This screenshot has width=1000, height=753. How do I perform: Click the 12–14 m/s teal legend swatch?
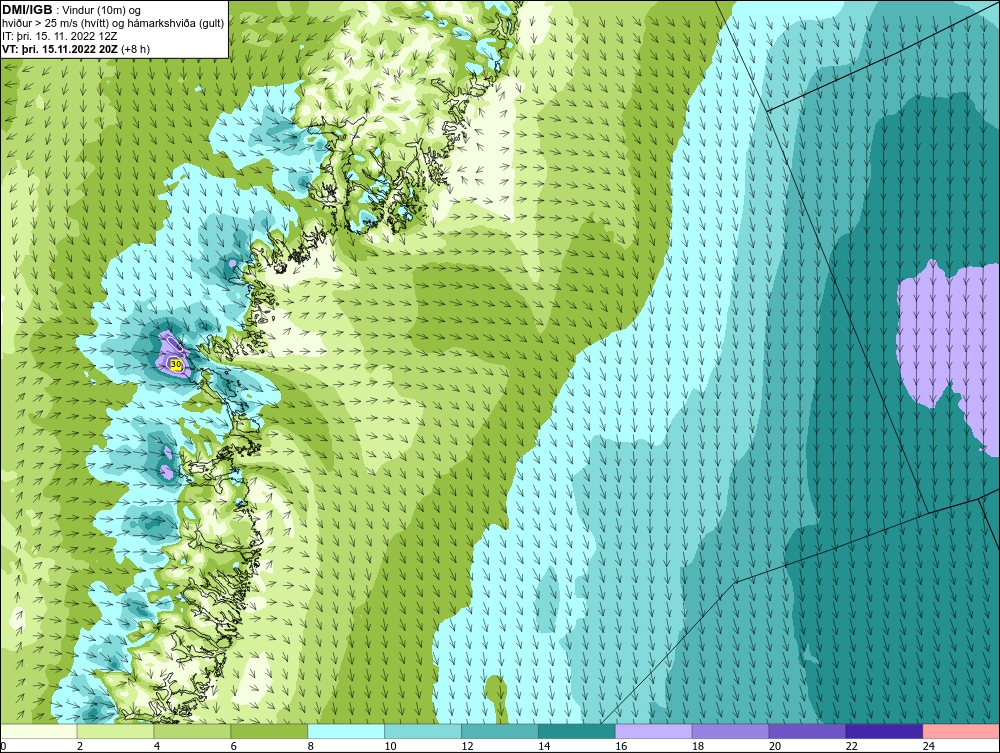pyautogui.click(x=499, y=731)
